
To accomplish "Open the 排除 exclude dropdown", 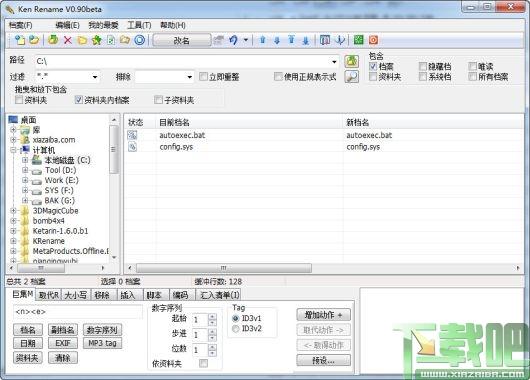I will 190,77.
